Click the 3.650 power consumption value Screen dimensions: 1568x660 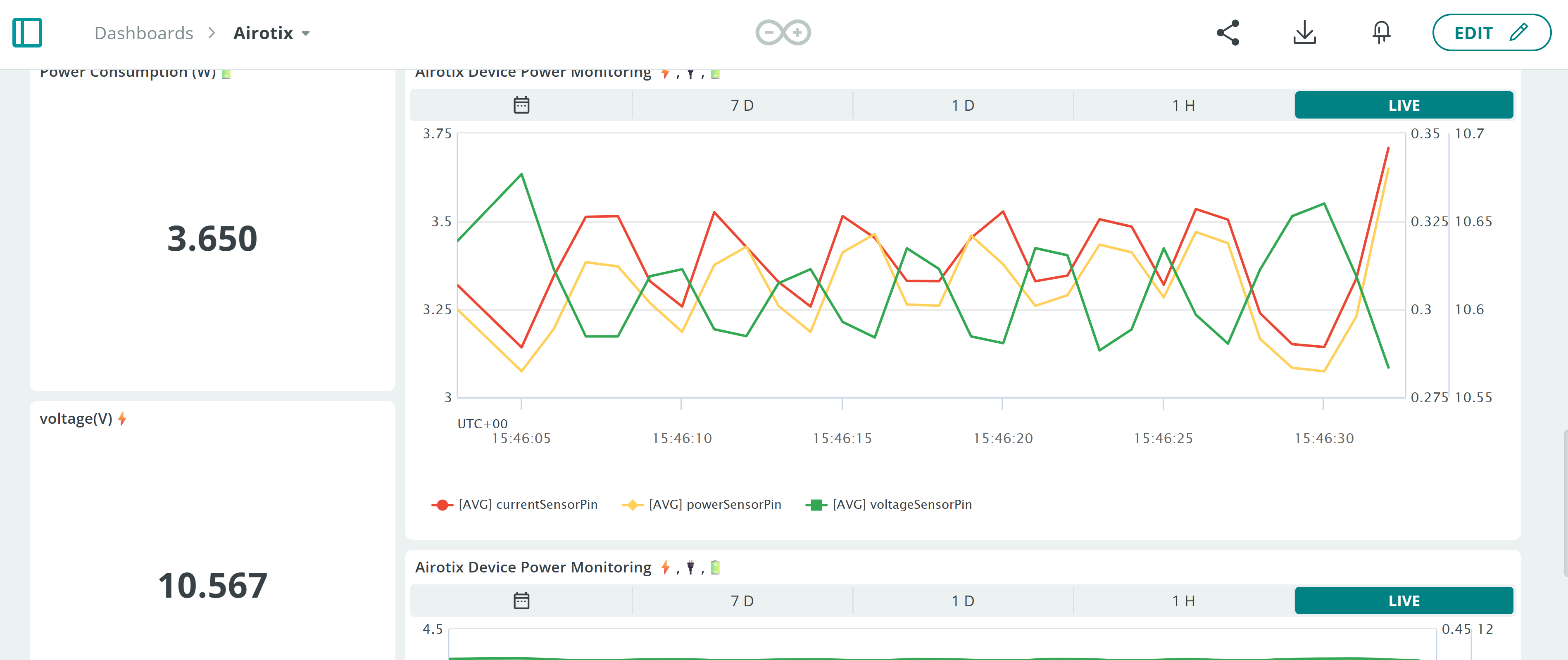pyautogui.click(x=212, y=238)
